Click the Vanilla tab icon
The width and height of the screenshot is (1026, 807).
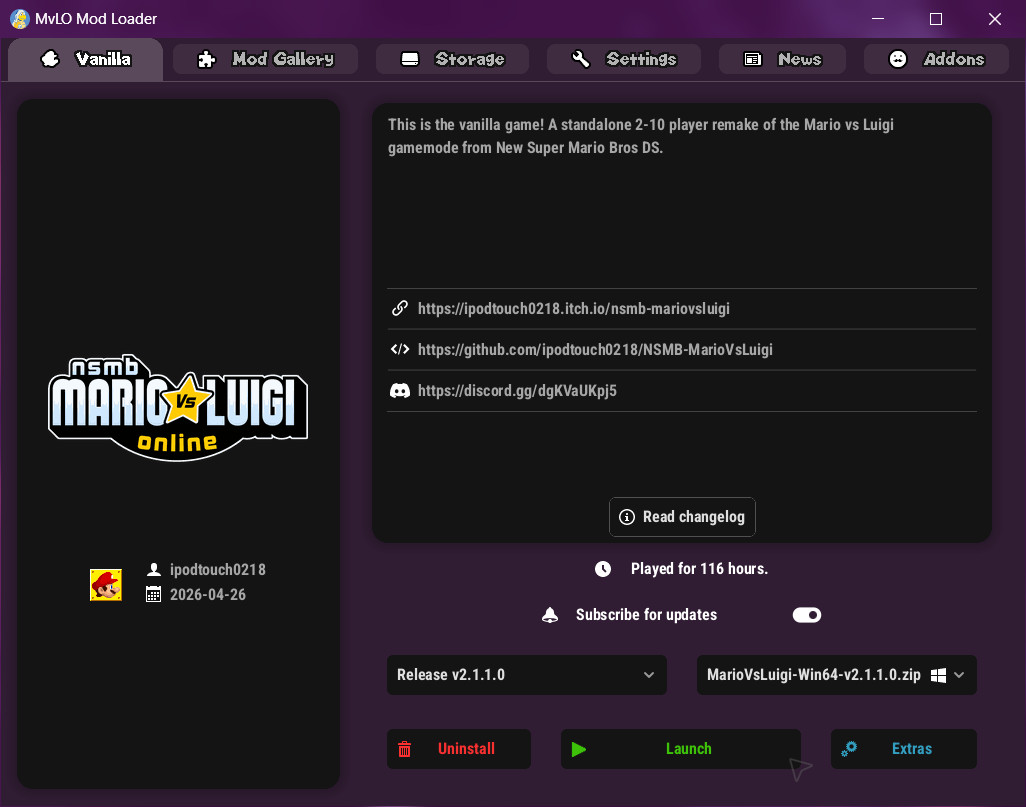click(x=50, y=60)
